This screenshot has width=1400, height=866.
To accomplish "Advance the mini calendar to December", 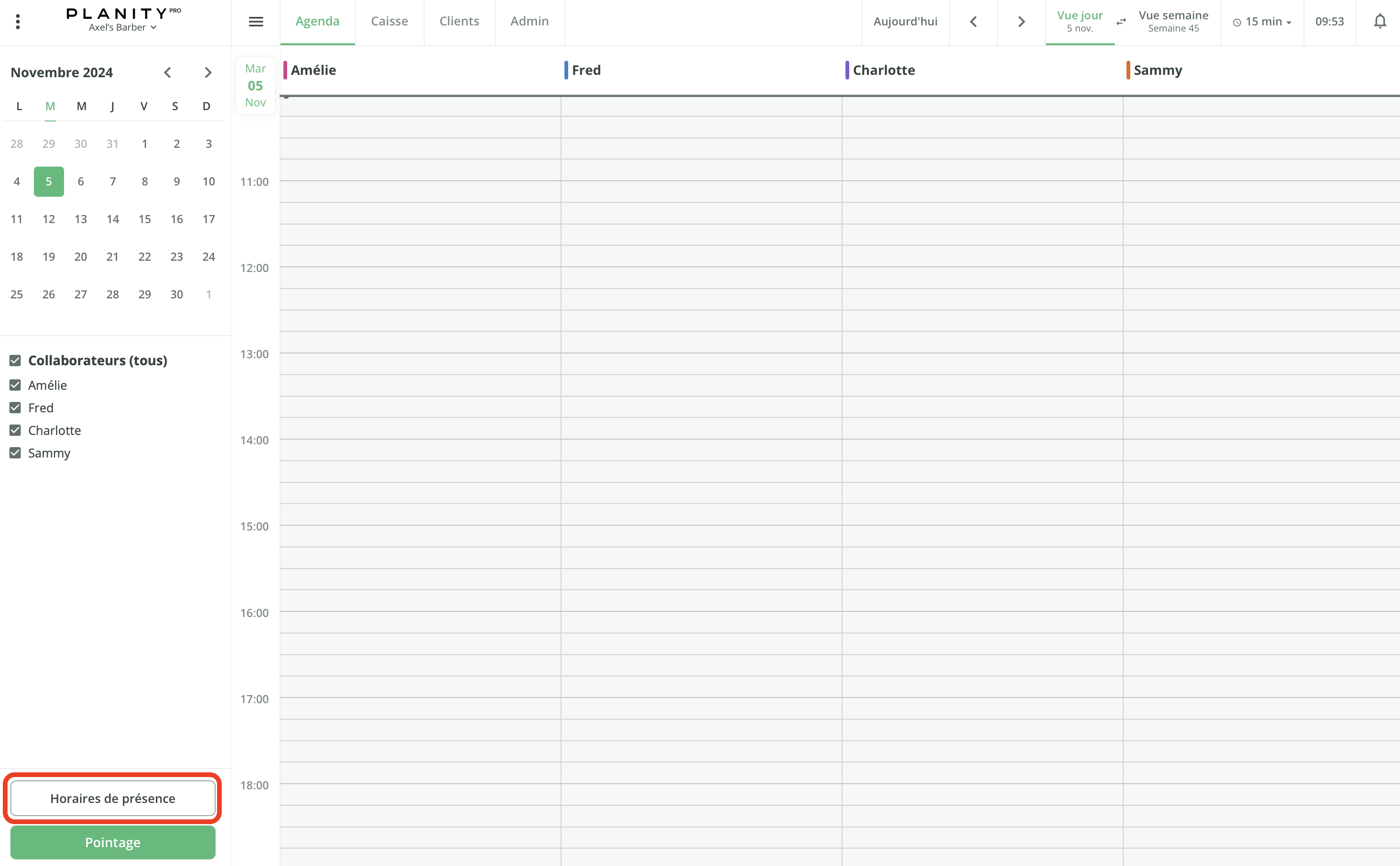I will click(208, 72).
